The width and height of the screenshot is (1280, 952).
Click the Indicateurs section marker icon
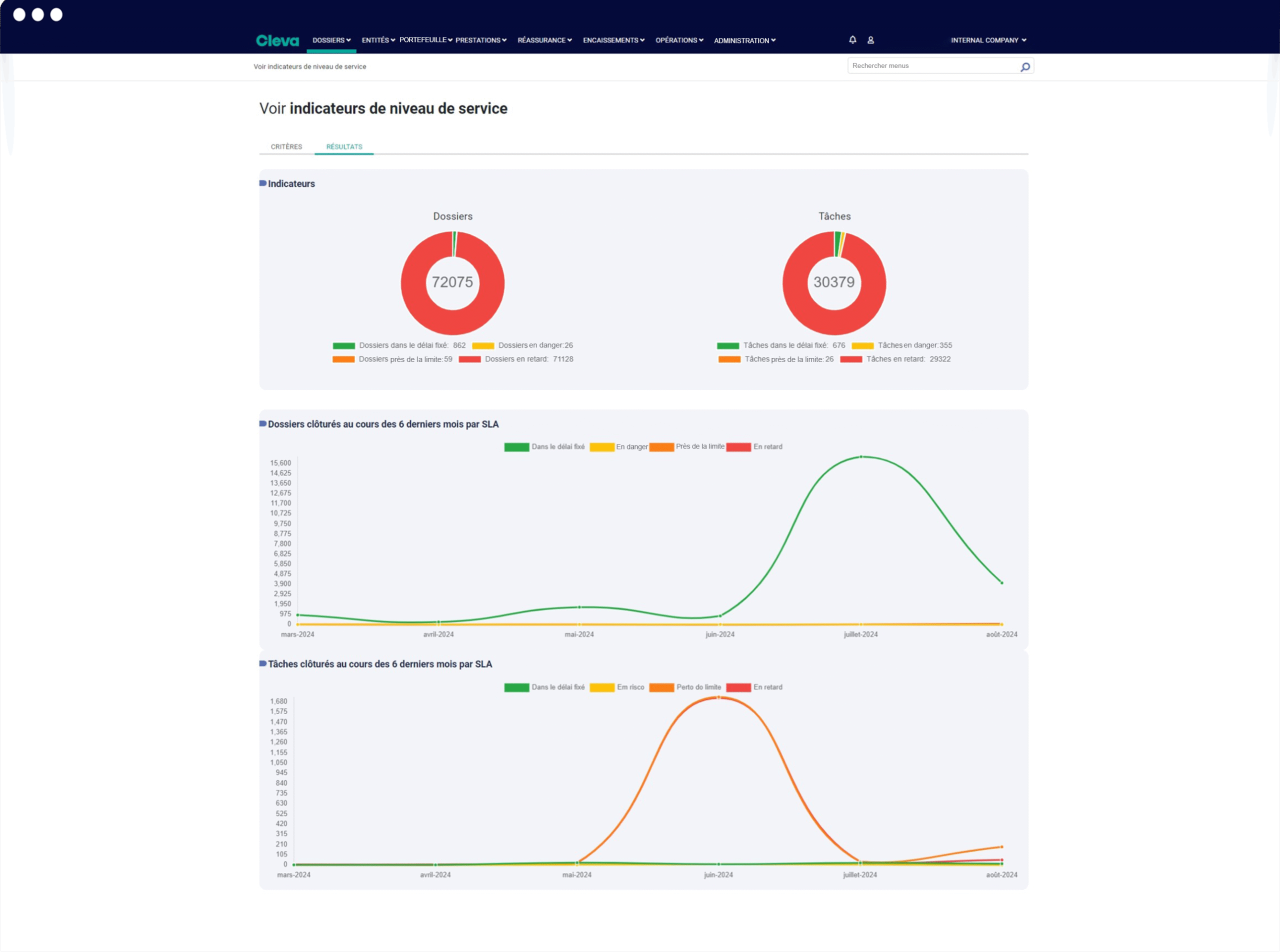[263, 183]
